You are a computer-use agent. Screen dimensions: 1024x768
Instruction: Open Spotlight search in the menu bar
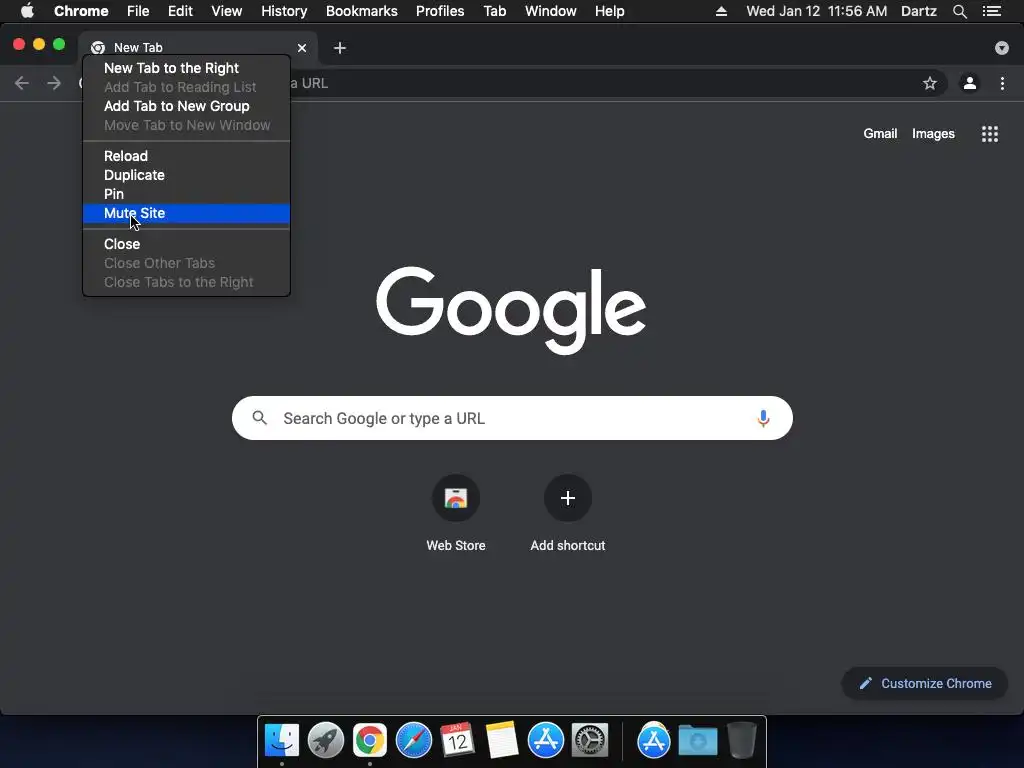[959, 11]
